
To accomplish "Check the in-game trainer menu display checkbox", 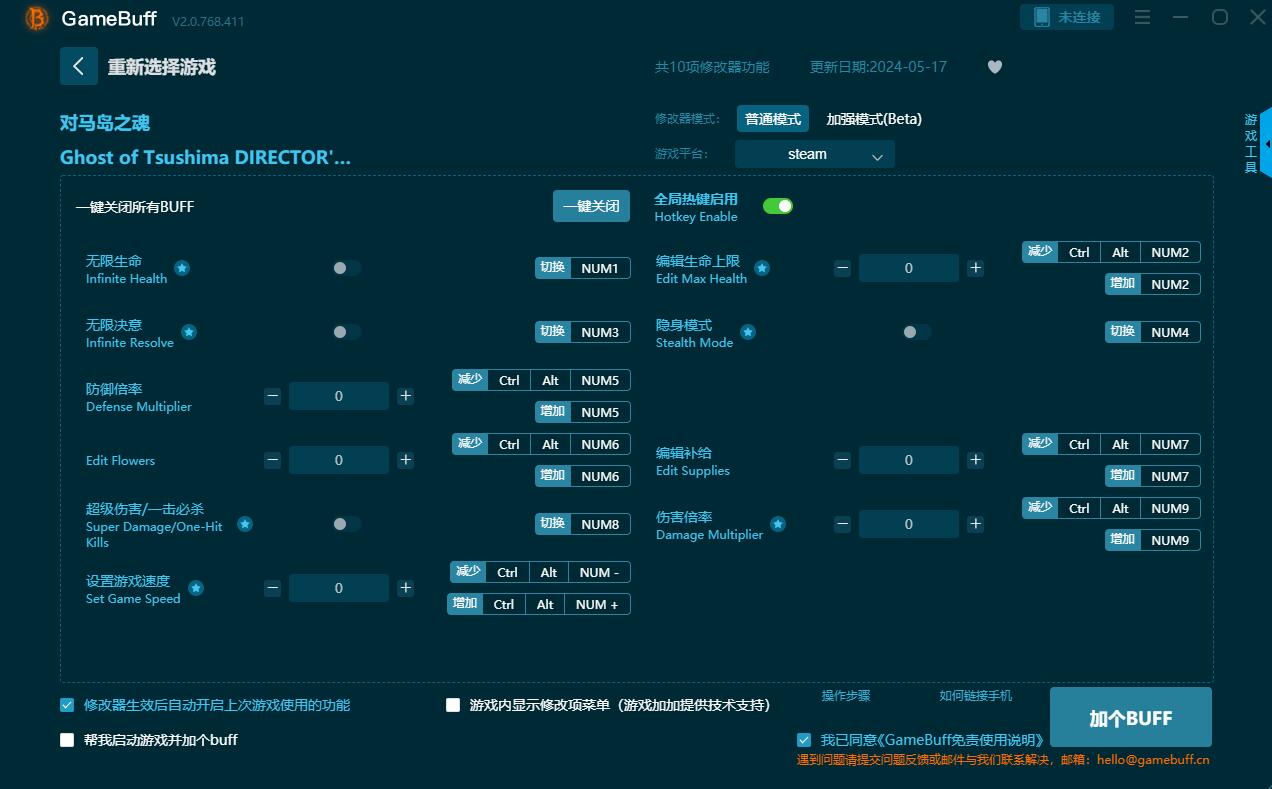I will [x=453, y=705].
